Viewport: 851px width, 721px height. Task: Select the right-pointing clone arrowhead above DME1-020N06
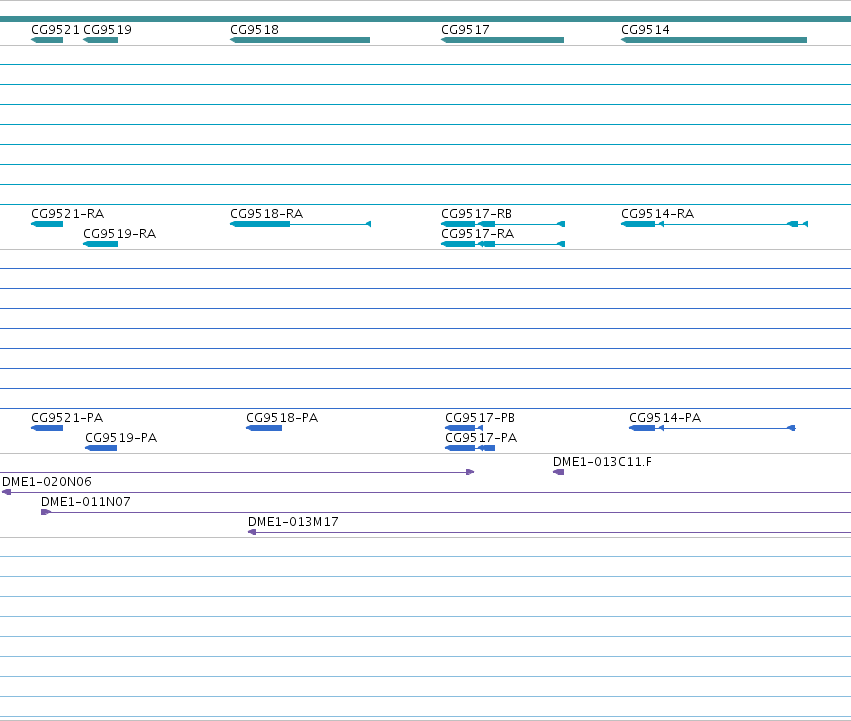(x=471, y=472)
